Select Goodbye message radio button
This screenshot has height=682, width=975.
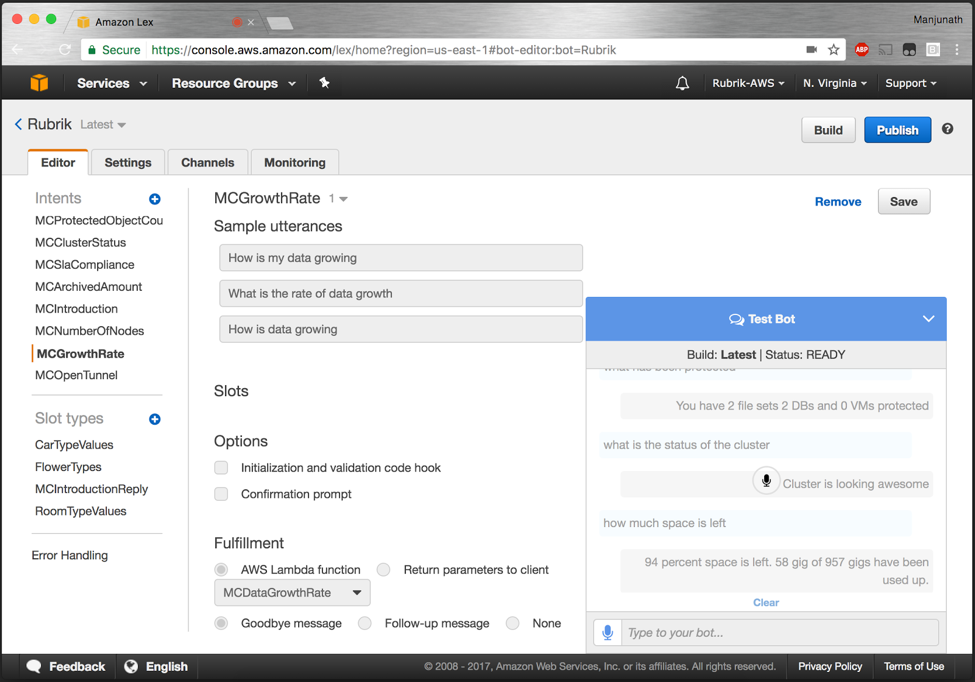point(221,623)
